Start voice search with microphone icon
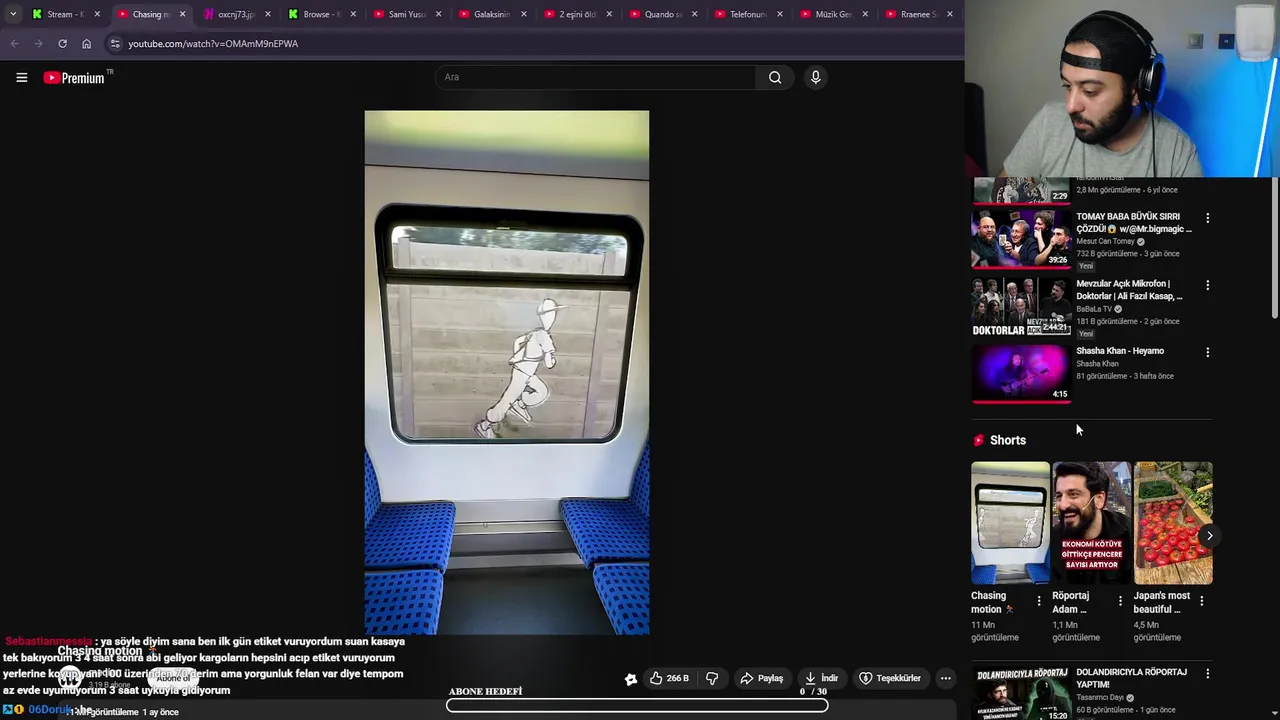Viewport: 1280px width, 720px height. [x=815, y=77]
